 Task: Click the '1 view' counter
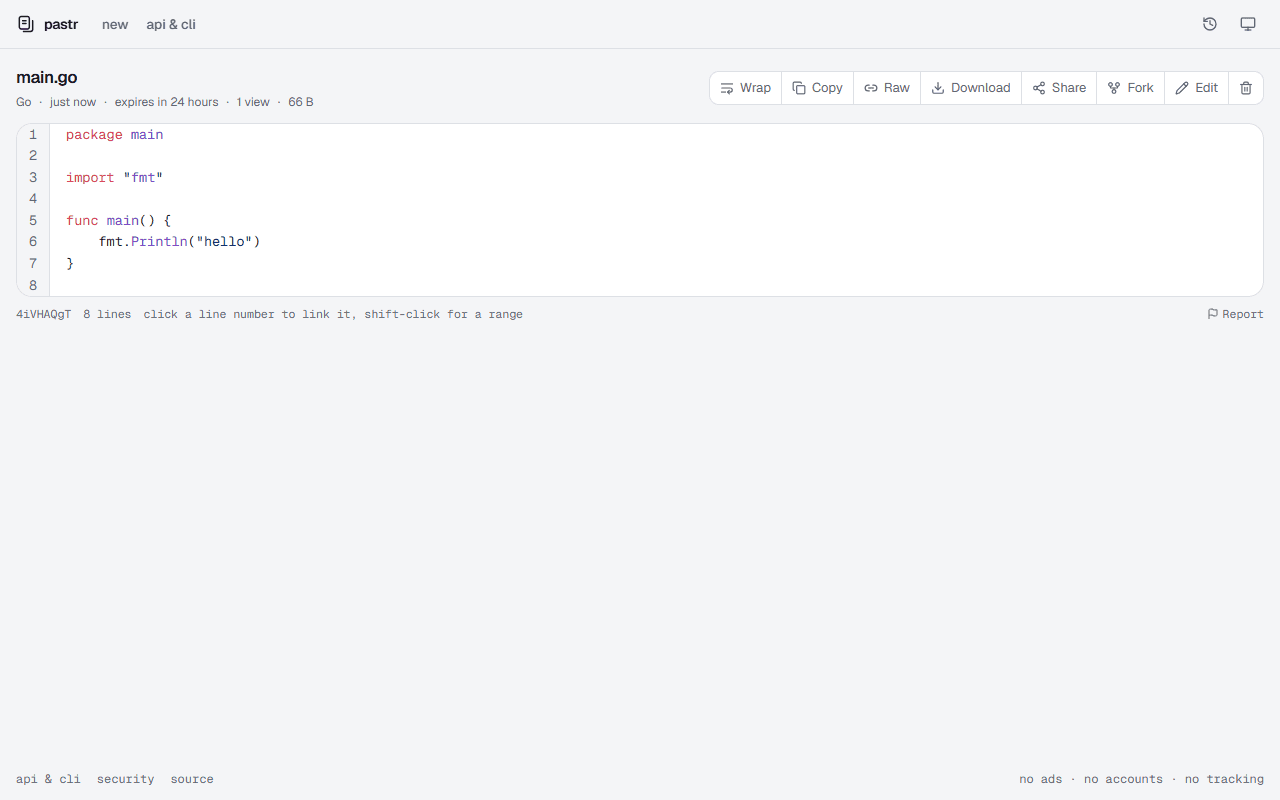click(x=253, y=102)
